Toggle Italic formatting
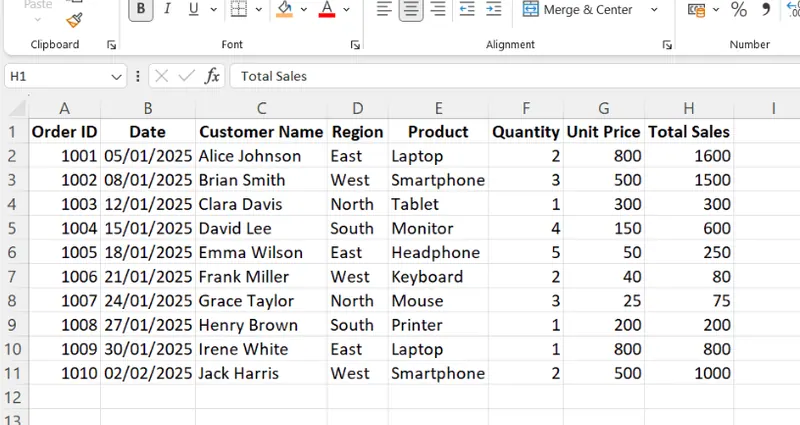This screenshot has width=800, height=425. 166,10
